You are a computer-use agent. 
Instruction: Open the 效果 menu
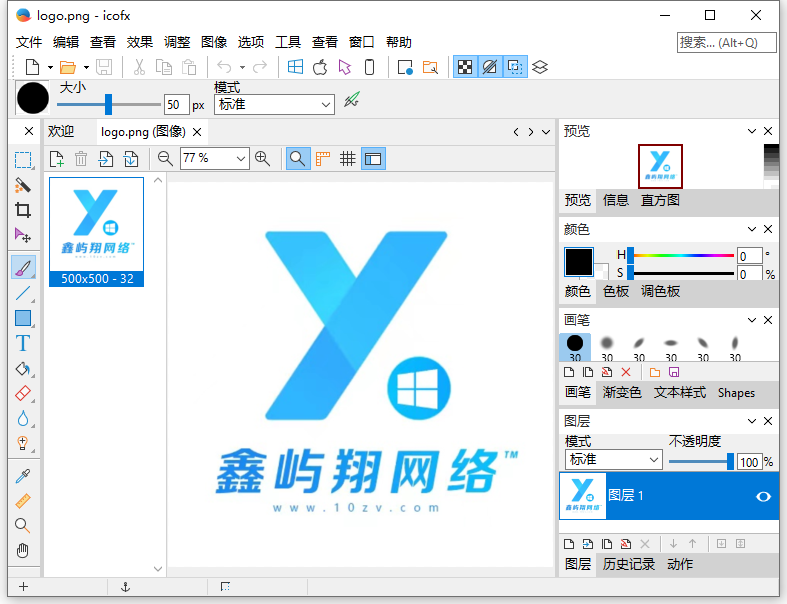tap(140, 42)
